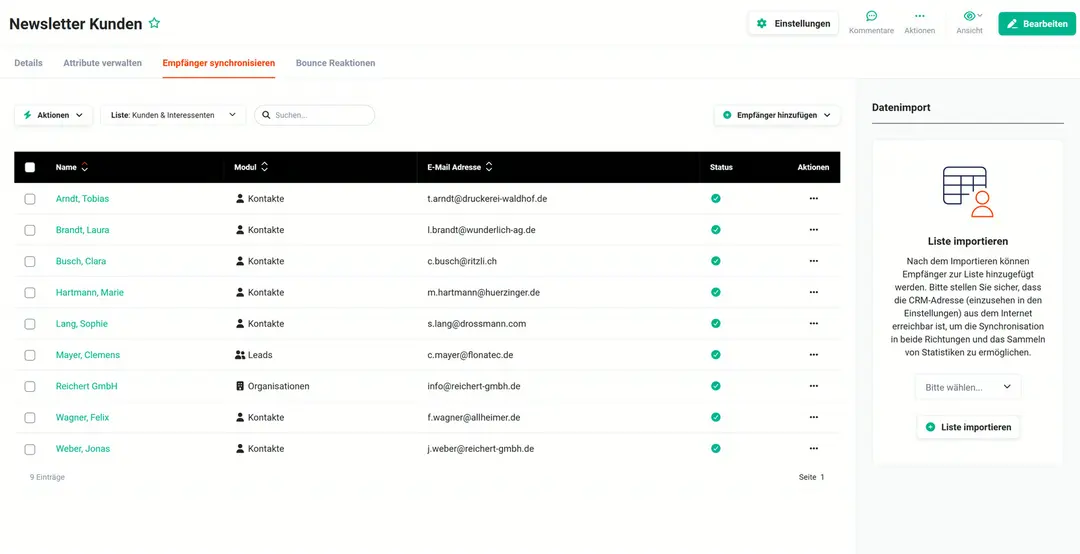The image size is (1080, 554).
Task: Toggle the select-all checkbox in table header
Action: coord(30,167)
